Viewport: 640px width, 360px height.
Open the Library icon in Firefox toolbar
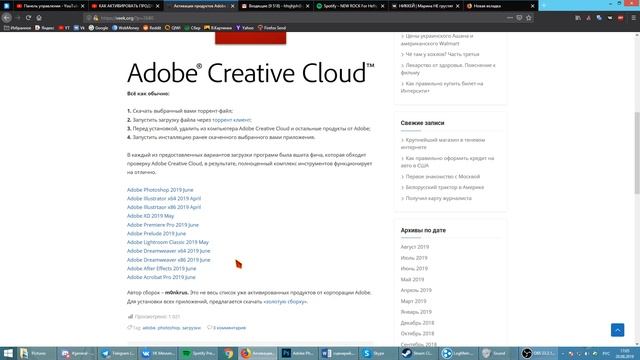click(x=578, y=18)
